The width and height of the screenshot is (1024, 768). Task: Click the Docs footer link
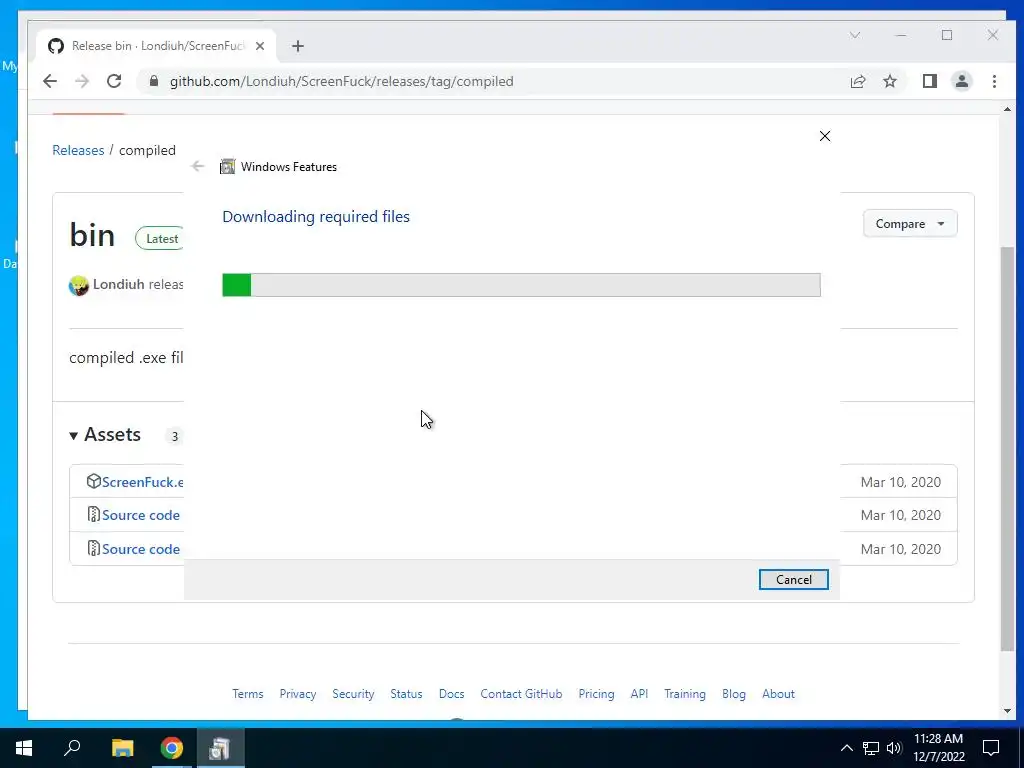451,694
